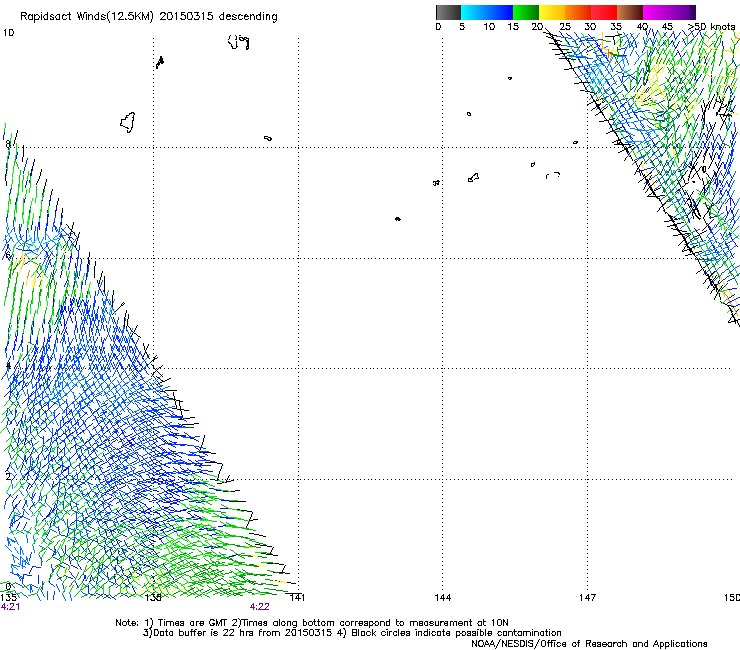Click the NOAA/NESDIS credit line

(x=589, y=643)
